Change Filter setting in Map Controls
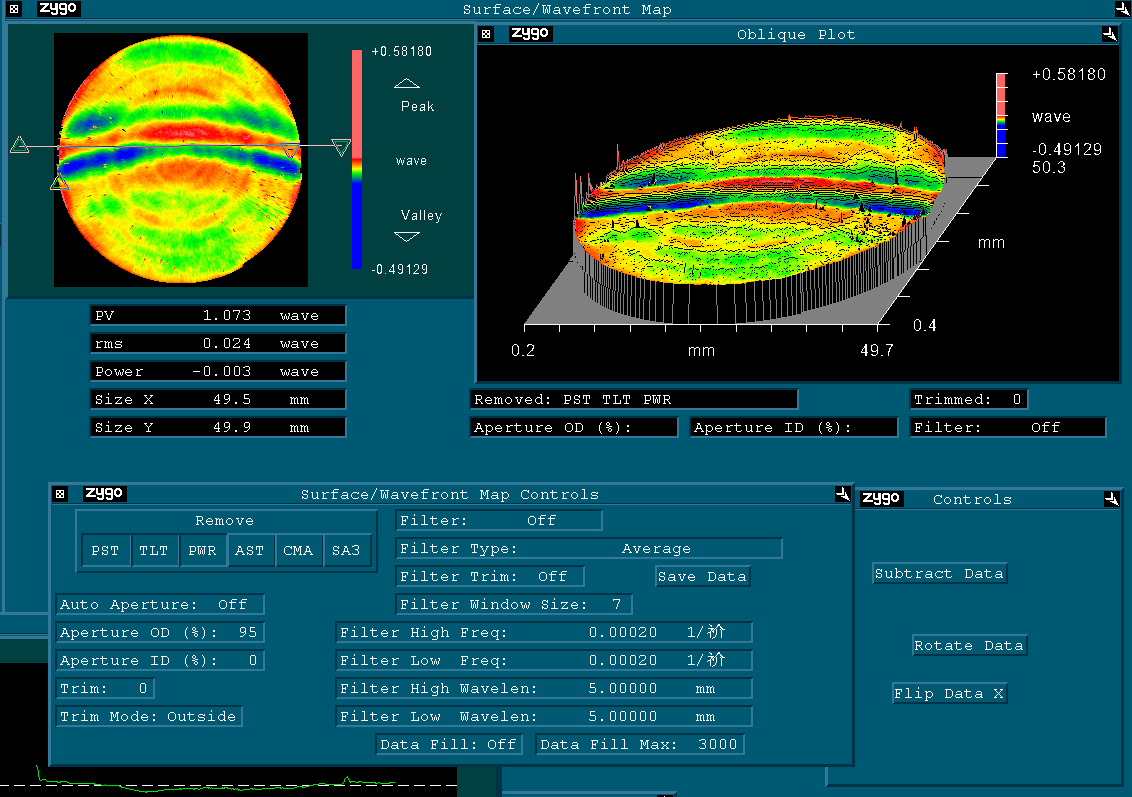Viewport: 1132px width, 797px height. coord(499,521)
